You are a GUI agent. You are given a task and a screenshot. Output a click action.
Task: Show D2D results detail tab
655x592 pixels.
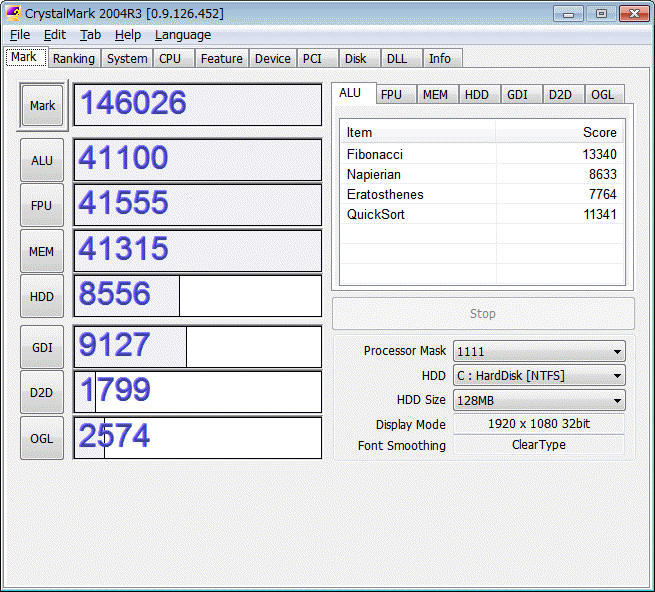(564, 95)
